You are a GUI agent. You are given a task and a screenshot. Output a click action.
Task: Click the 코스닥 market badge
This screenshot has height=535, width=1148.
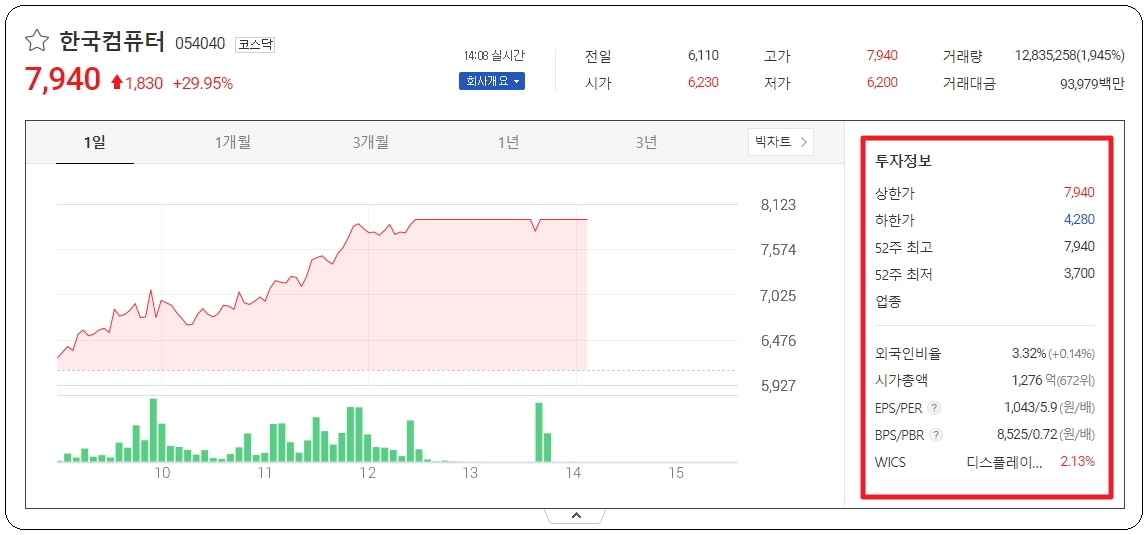click(x=255, y=44)
